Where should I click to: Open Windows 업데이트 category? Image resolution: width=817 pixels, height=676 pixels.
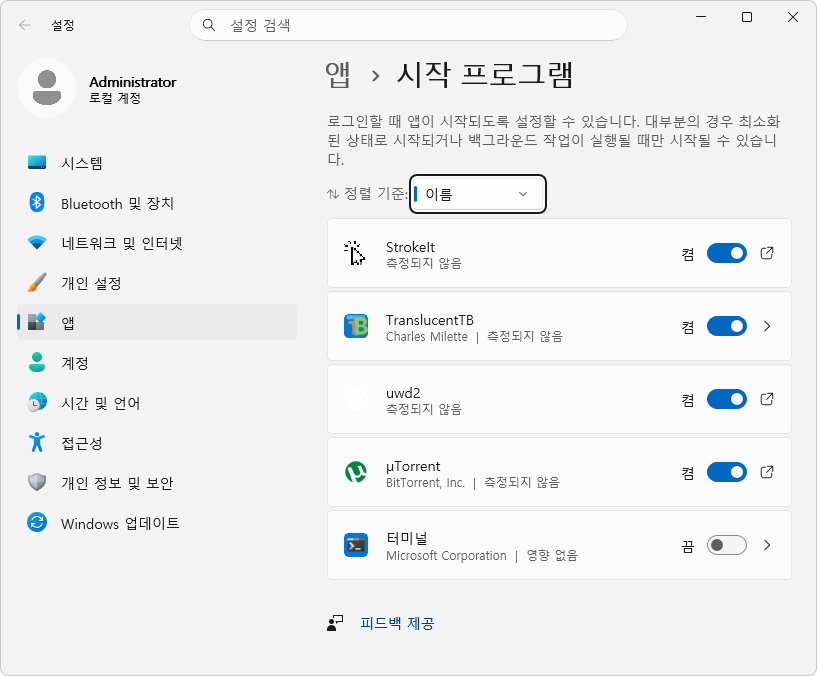(157, 523)
